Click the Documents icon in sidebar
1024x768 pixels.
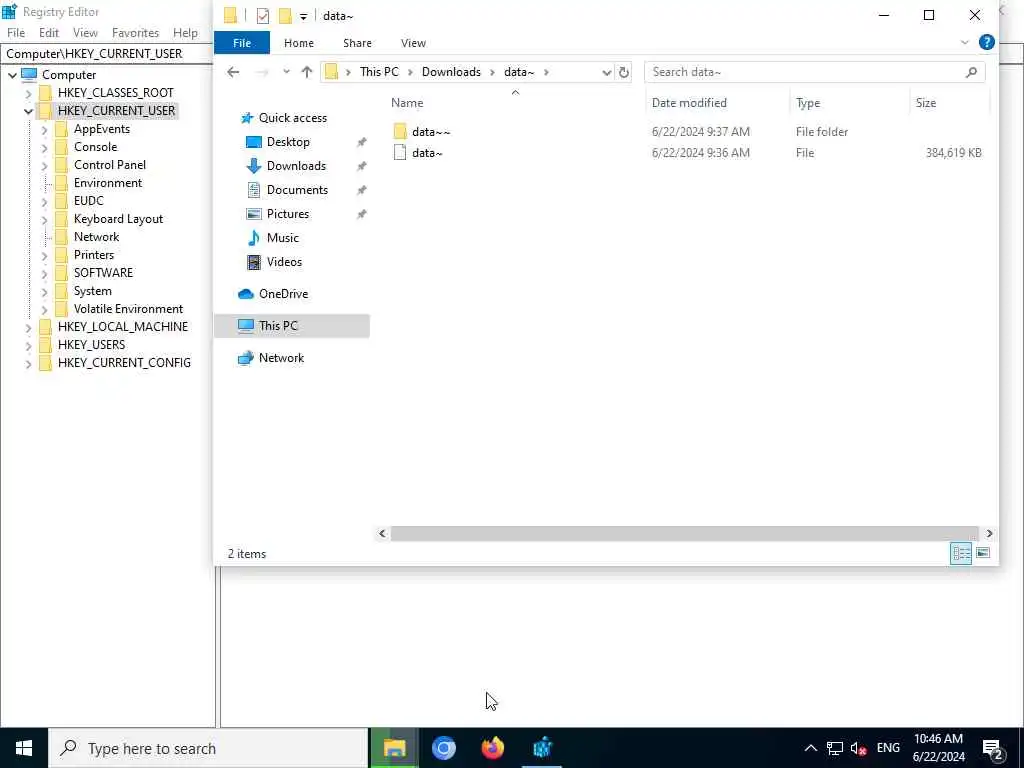(253, 190)
